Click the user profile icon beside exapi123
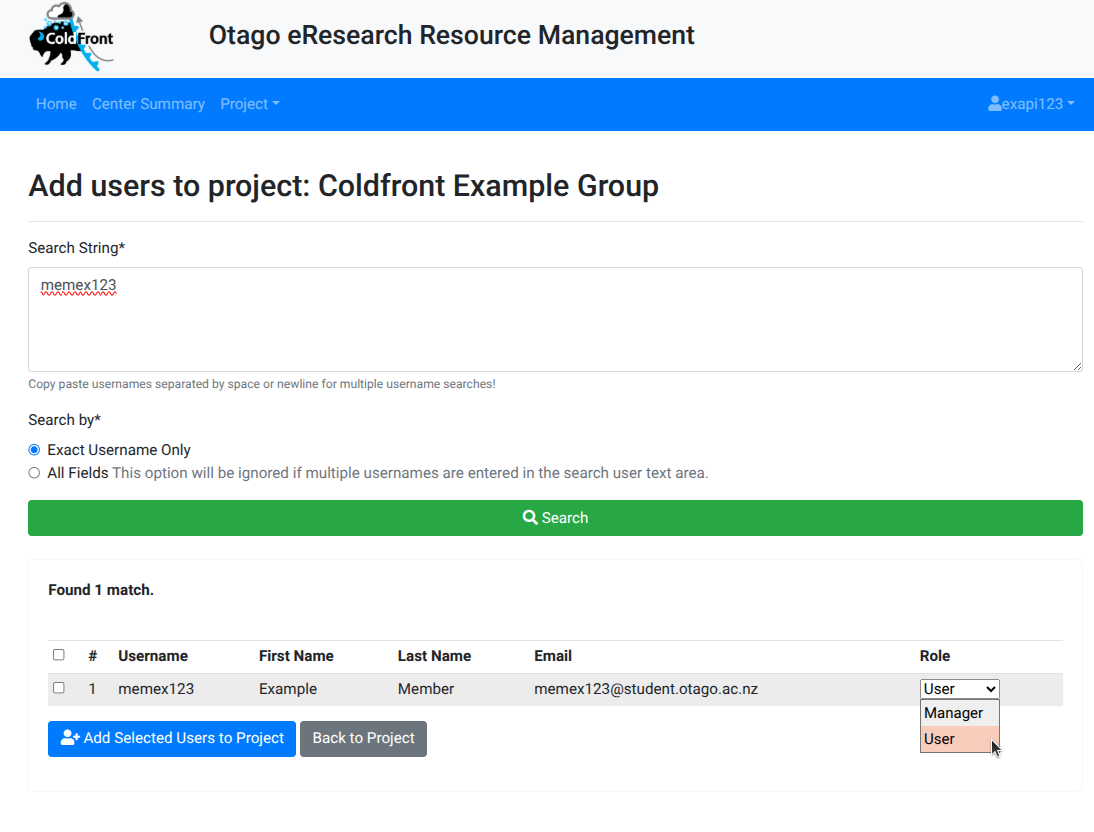Screen dimensions: 1094x832 pos(994,104)
